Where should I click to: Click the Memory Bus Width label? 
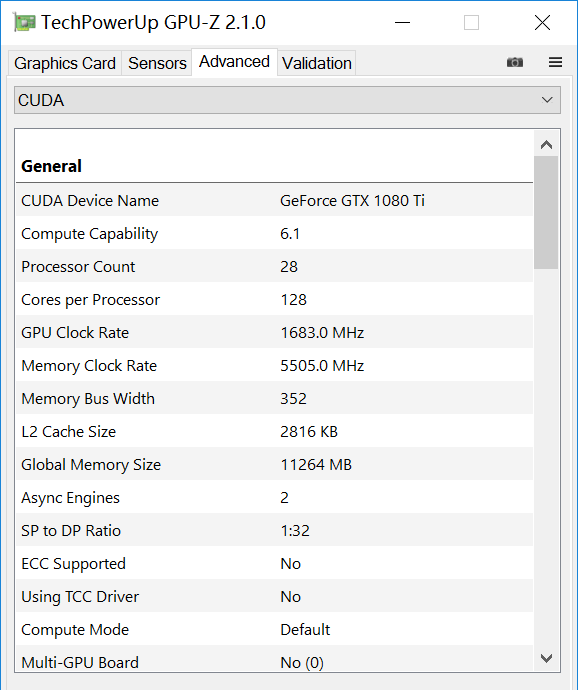[88, 399]
